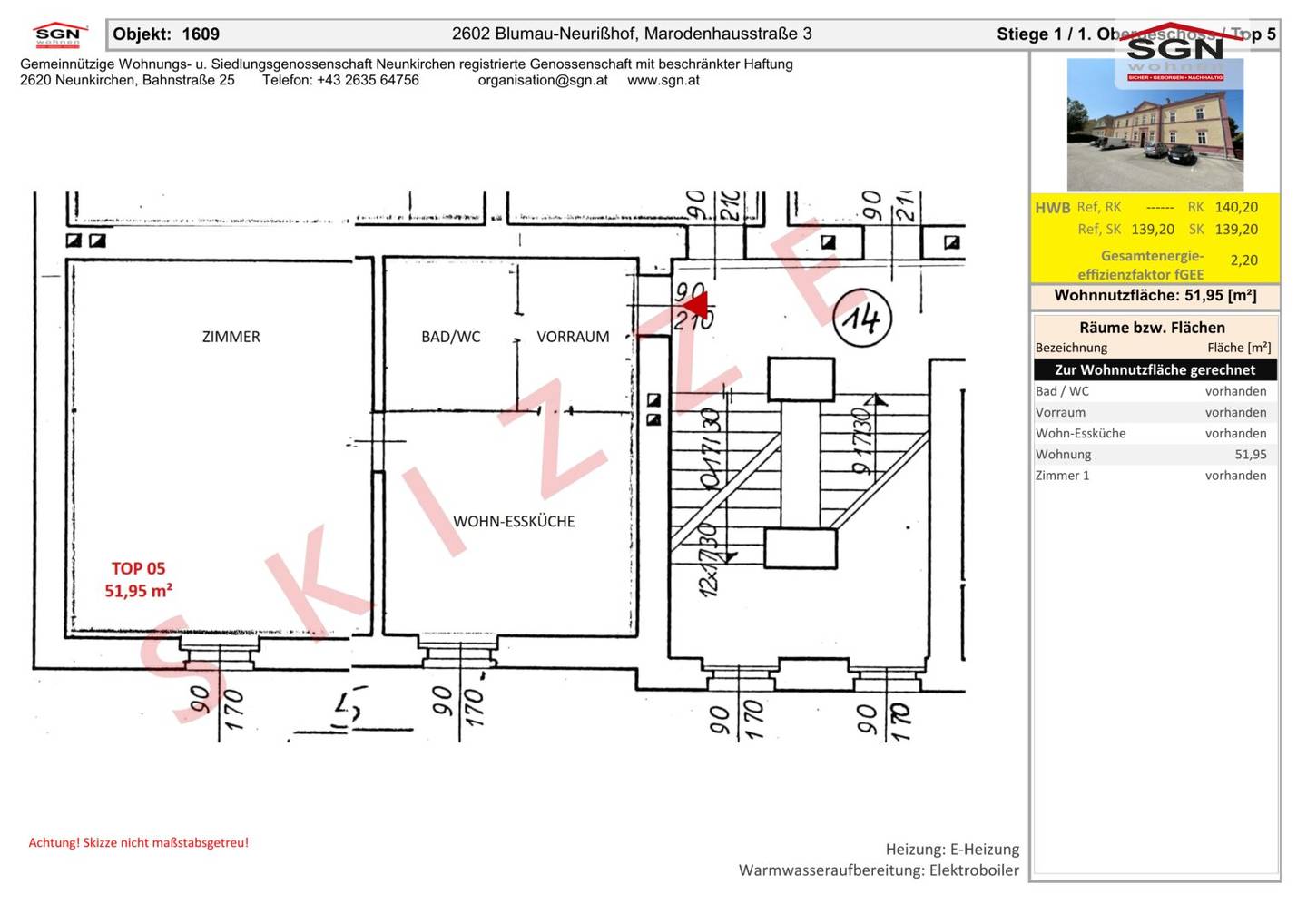Click the 'Ref, RK' label

tap(1098, 207)
